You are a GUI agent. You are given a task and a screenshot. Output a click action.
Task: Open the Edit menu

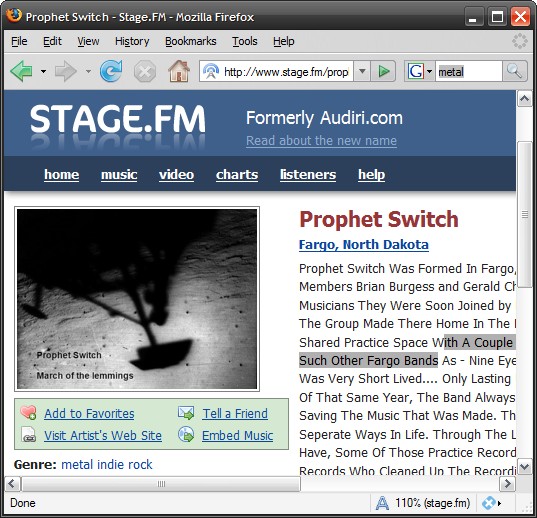52,41
